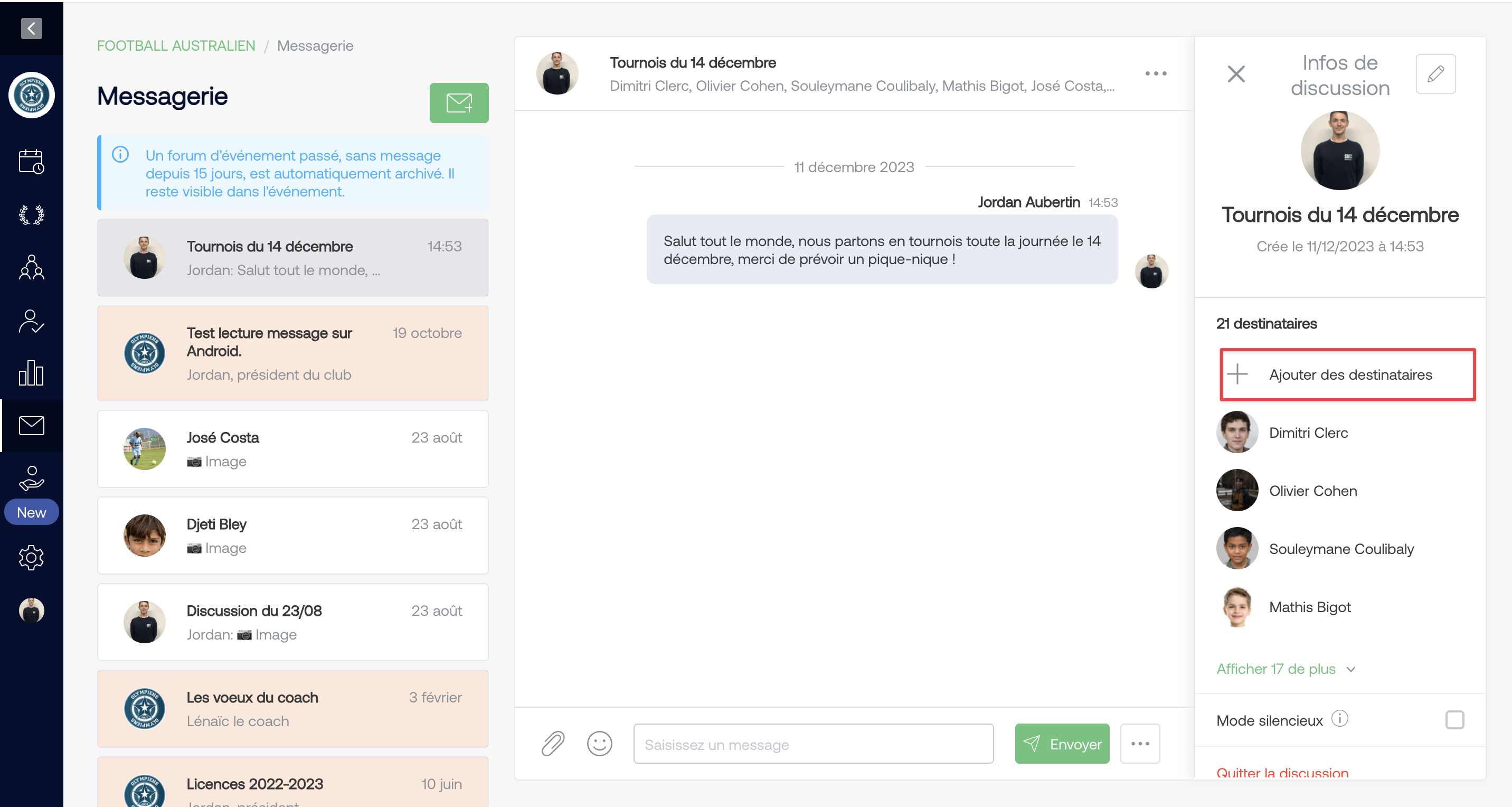
Task: Open the bar chart statistics icon
Action: click(31, 373)
